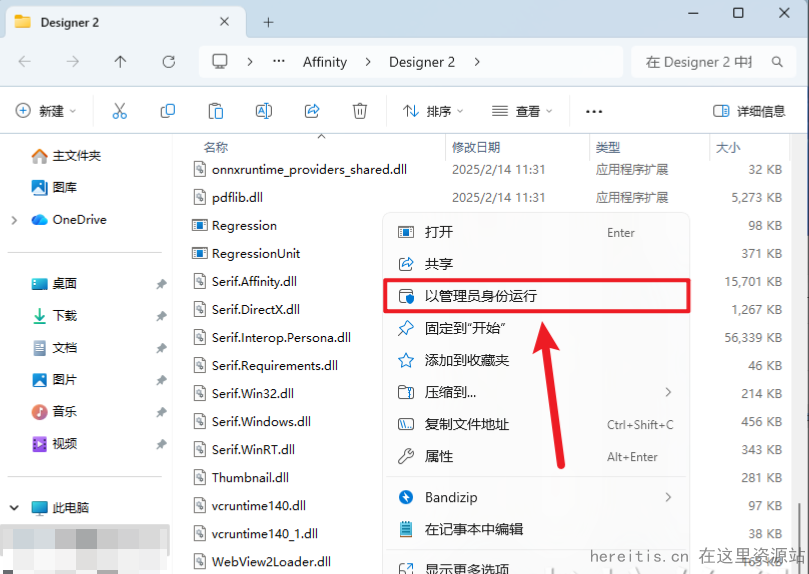
Task: Navigate up one folder level
Action: (x=120, y=62)
